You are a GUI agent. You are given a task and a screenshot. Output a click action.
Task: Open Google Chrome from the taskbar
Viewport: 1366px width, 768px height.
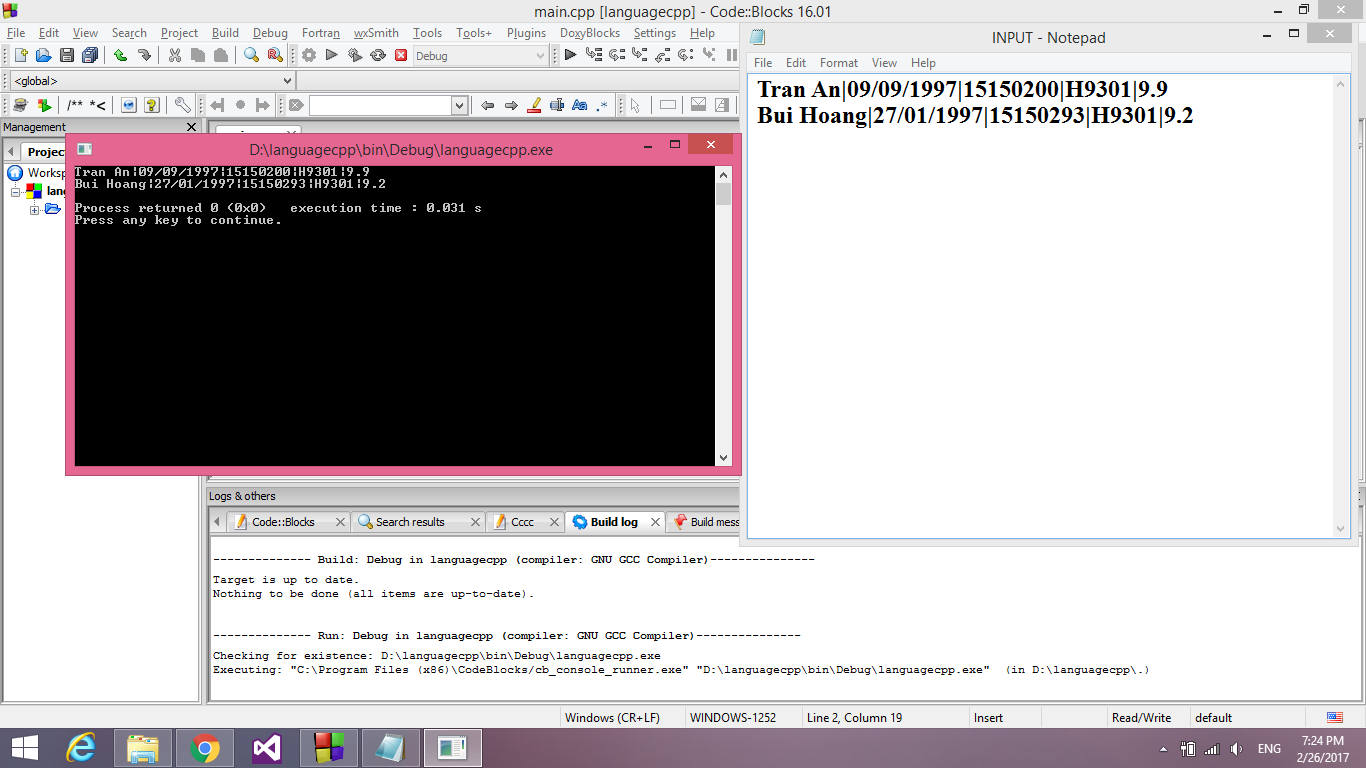[x=205, y=748]
